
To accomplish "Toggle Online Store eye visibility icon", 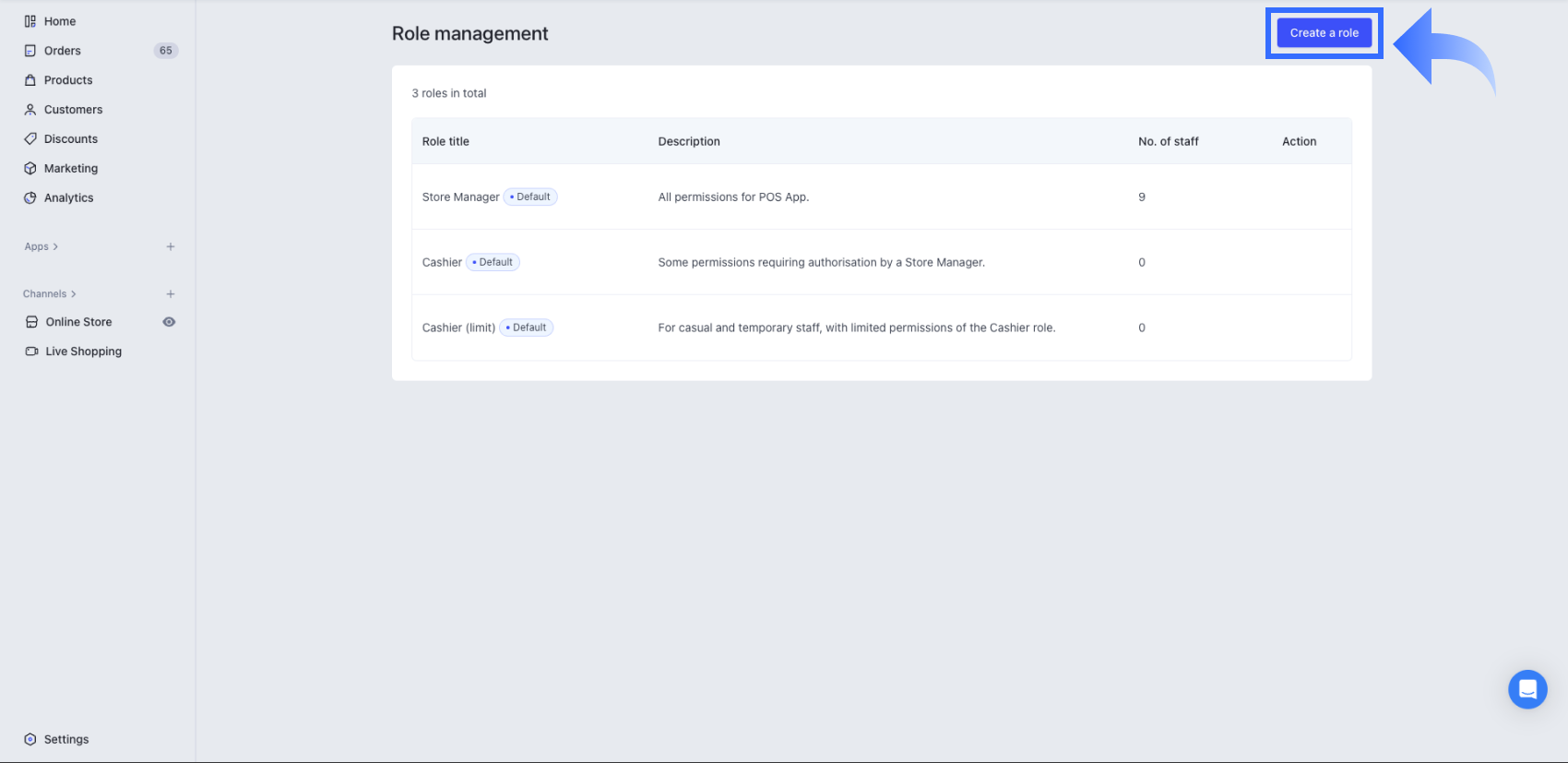I will (169, 322).
